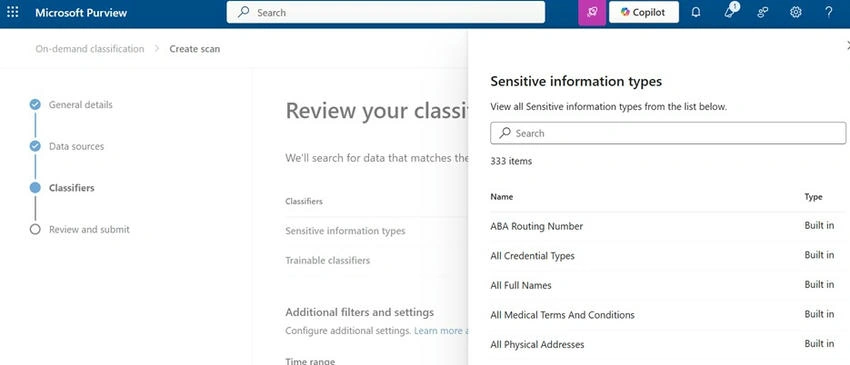Go to Review and submit step
The image size is (850, 365).
coord(89,229)
